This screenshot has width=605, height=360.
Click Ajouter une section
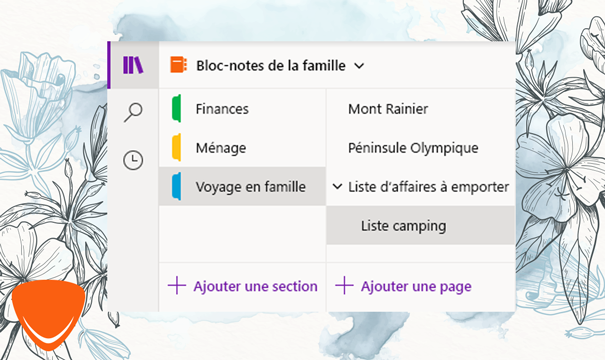click(255, 286)
